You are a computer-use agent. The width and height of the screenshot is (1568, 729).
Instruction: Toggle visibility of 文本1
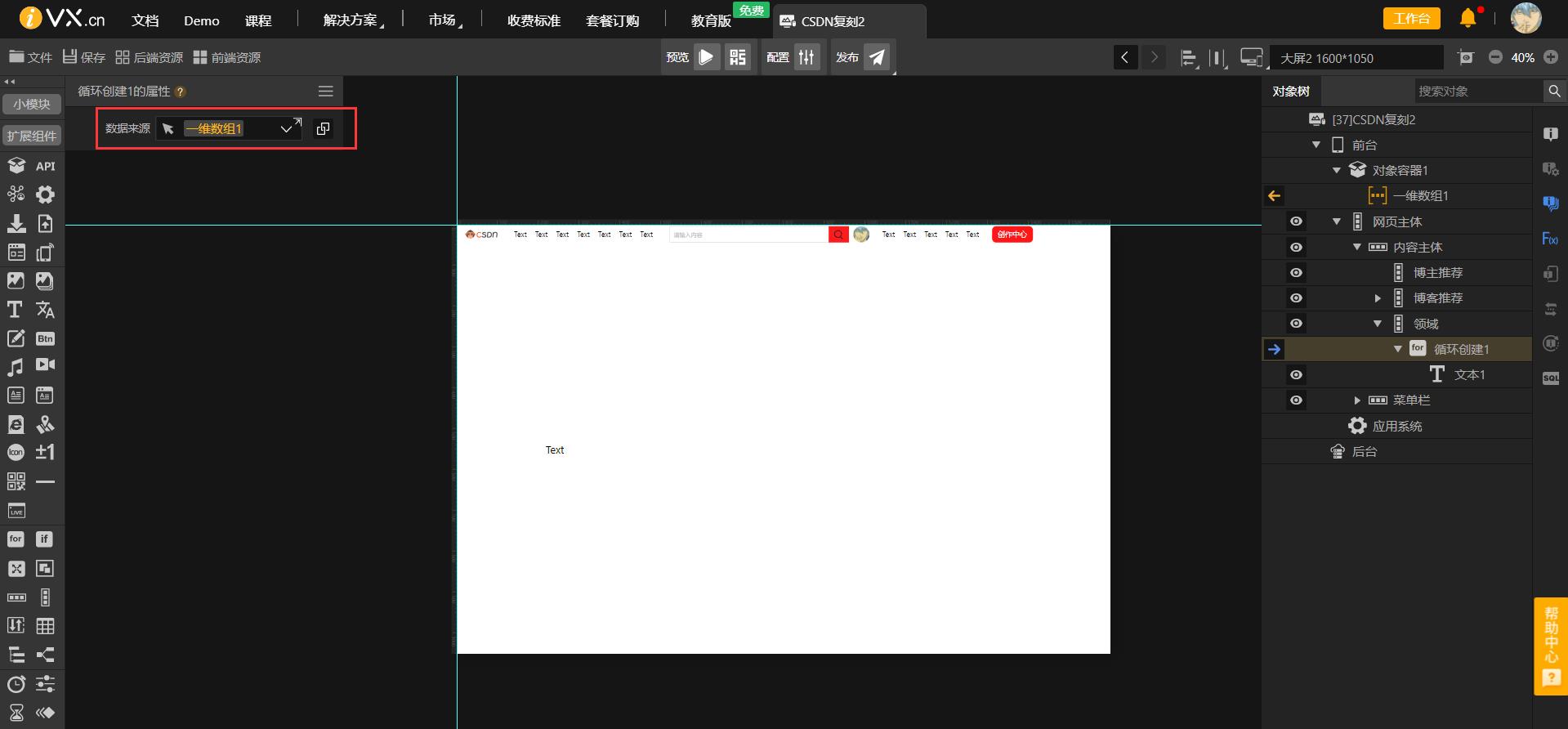pyautogui.click(x=1296, y=374)
